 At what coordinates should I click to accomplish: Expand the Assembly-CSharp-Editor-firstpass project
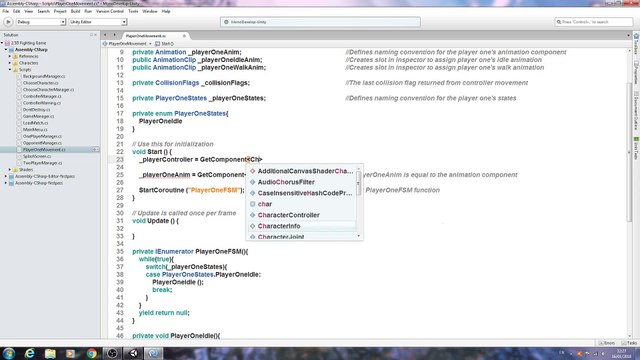tap(6, 176)
